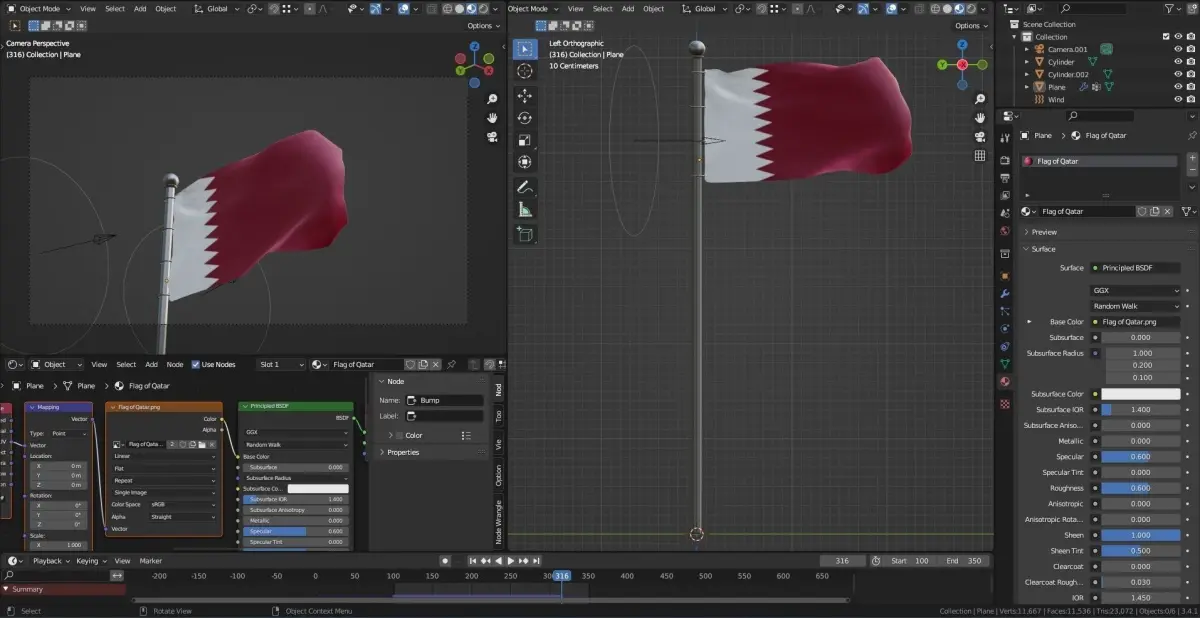Screen dimensions: 1200x618
Task: Play the animation forward
Action: coord(510,561)
